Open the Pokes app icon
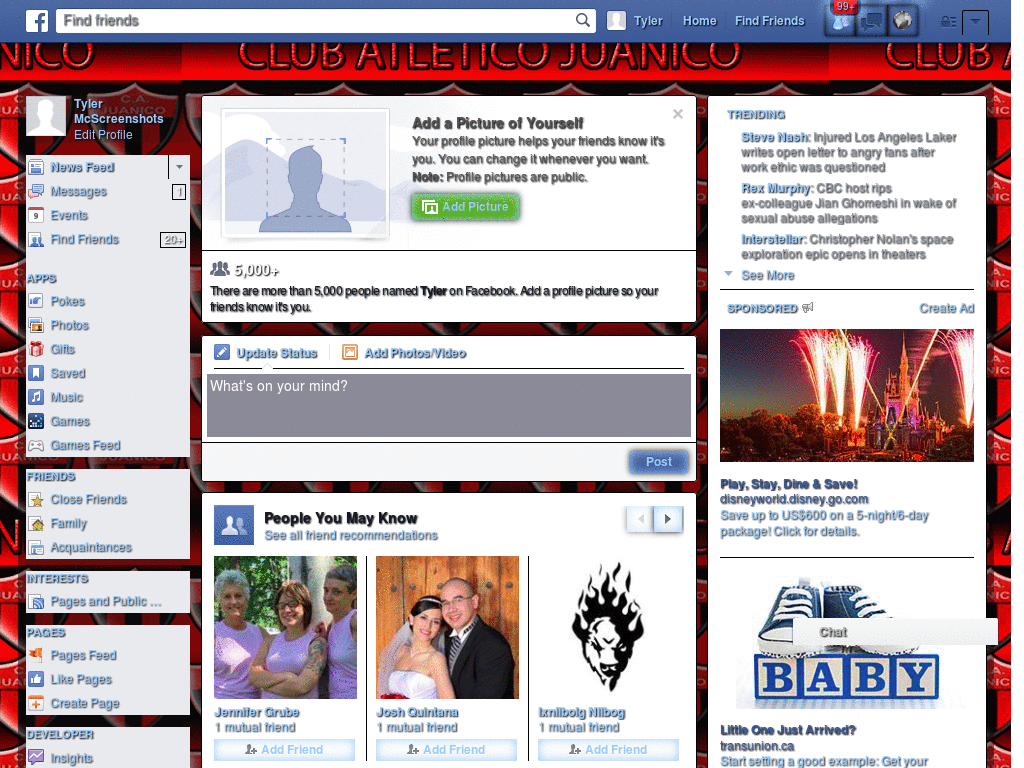The width and height of the screenshot is (1024, 768). 37,301
